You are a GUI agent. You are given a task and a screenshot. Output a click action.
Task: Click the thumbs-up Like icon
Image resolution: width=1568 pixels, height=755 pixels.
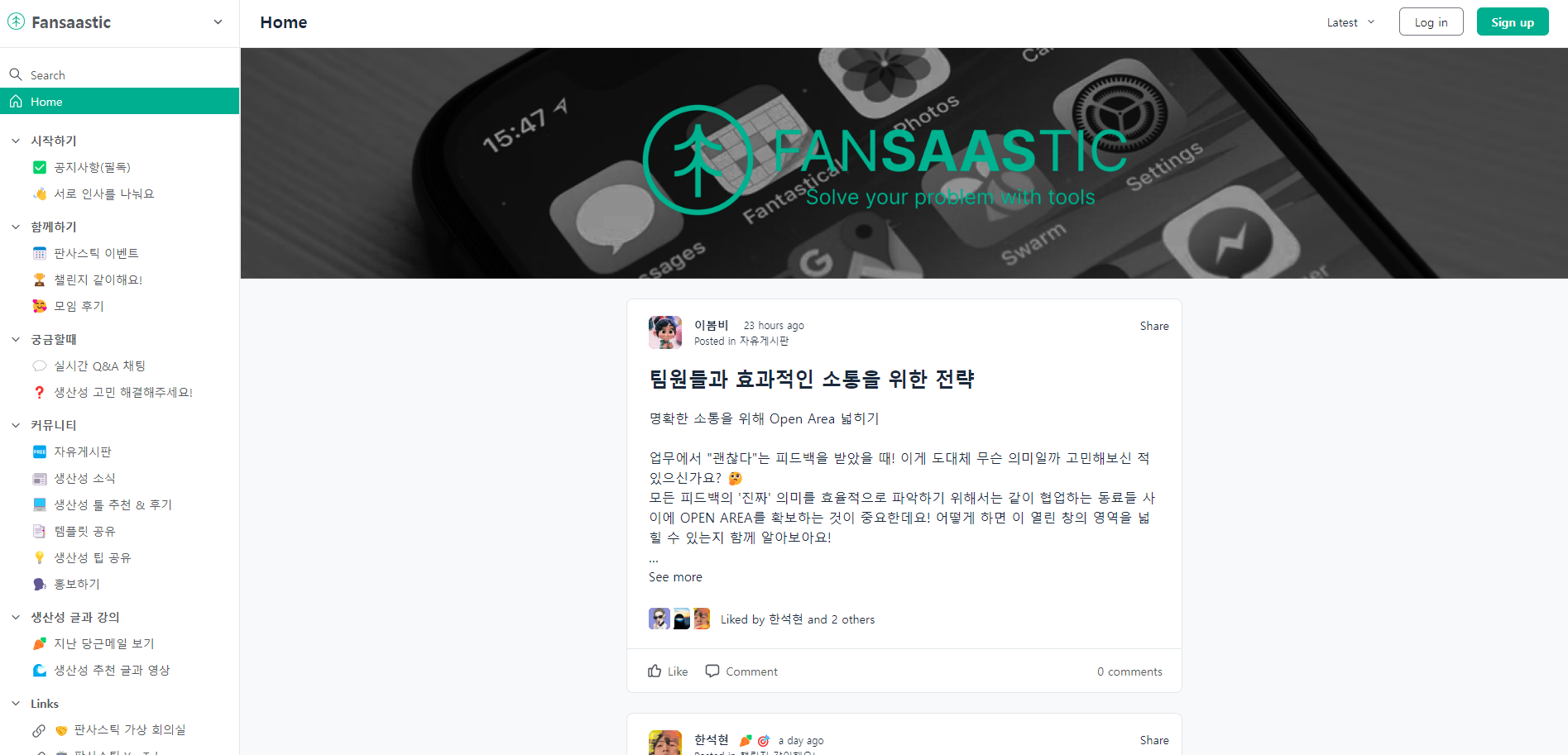click(x=655, y=671)
